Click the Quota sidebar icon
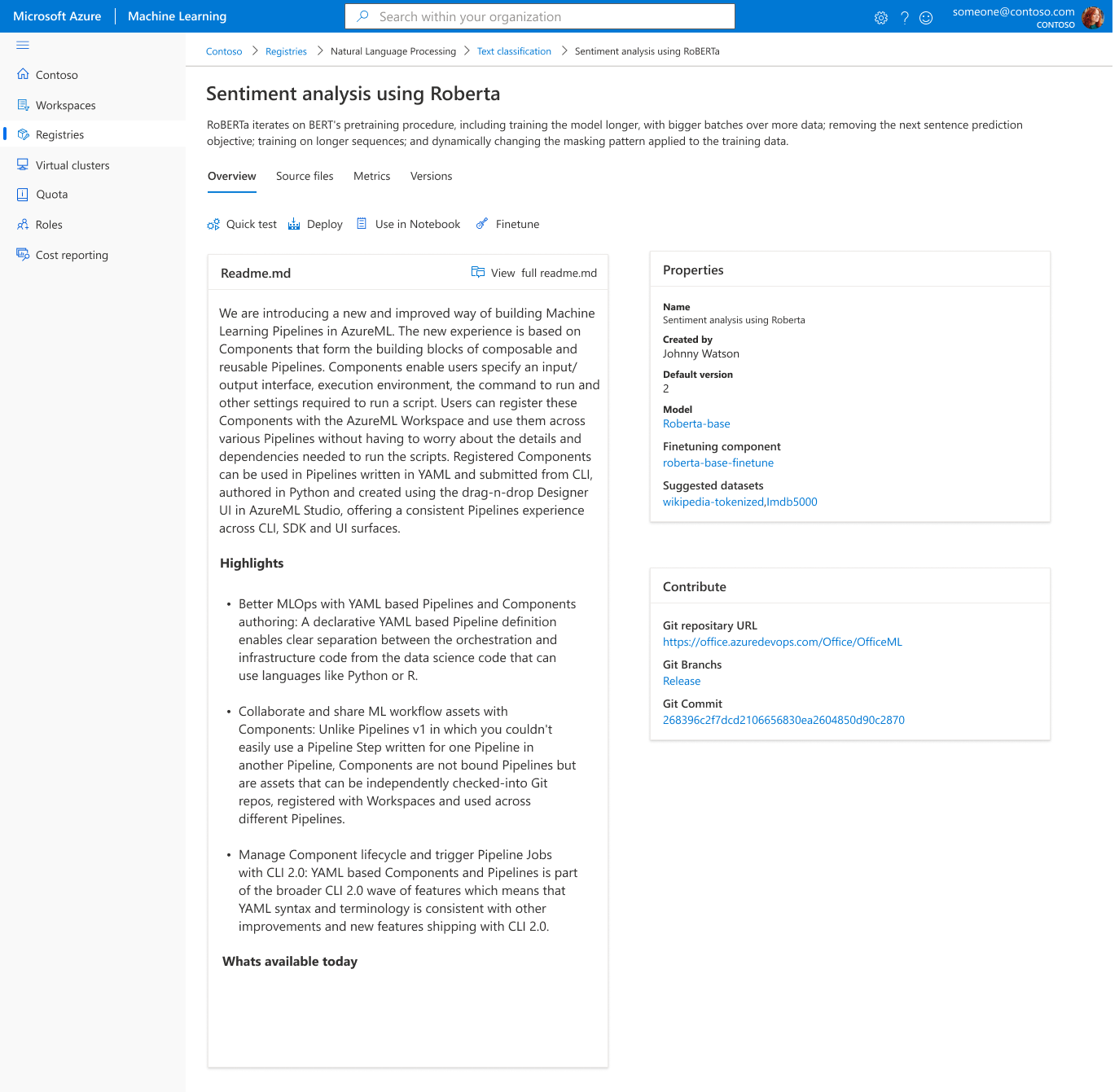 (x=23, y=194)
